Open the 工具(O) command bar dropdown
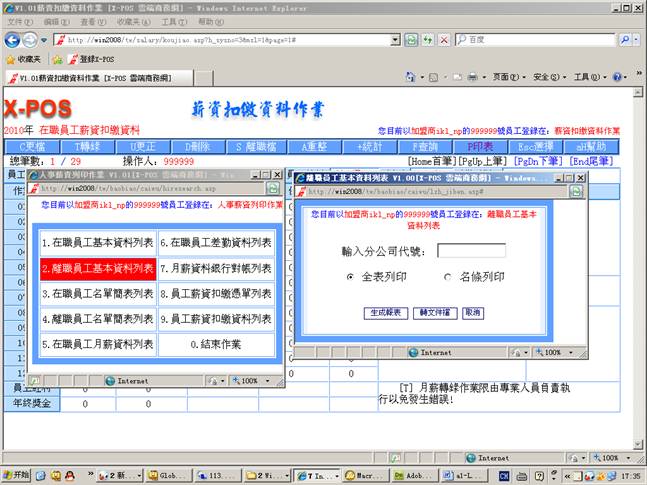The image size is (647, 485). click(588, 77)
